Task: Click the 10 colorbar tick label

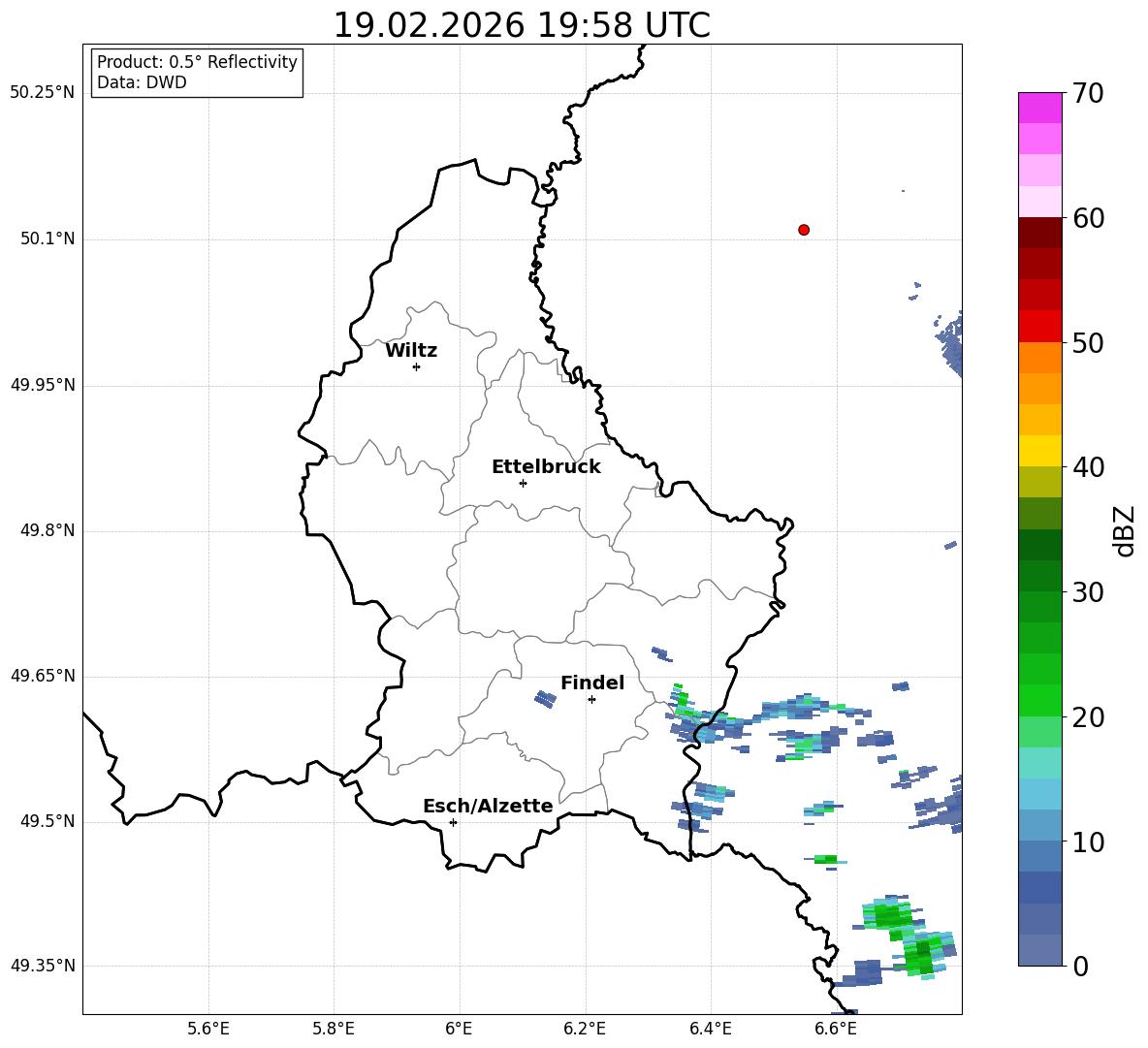Action: (x=1088, y=842)
